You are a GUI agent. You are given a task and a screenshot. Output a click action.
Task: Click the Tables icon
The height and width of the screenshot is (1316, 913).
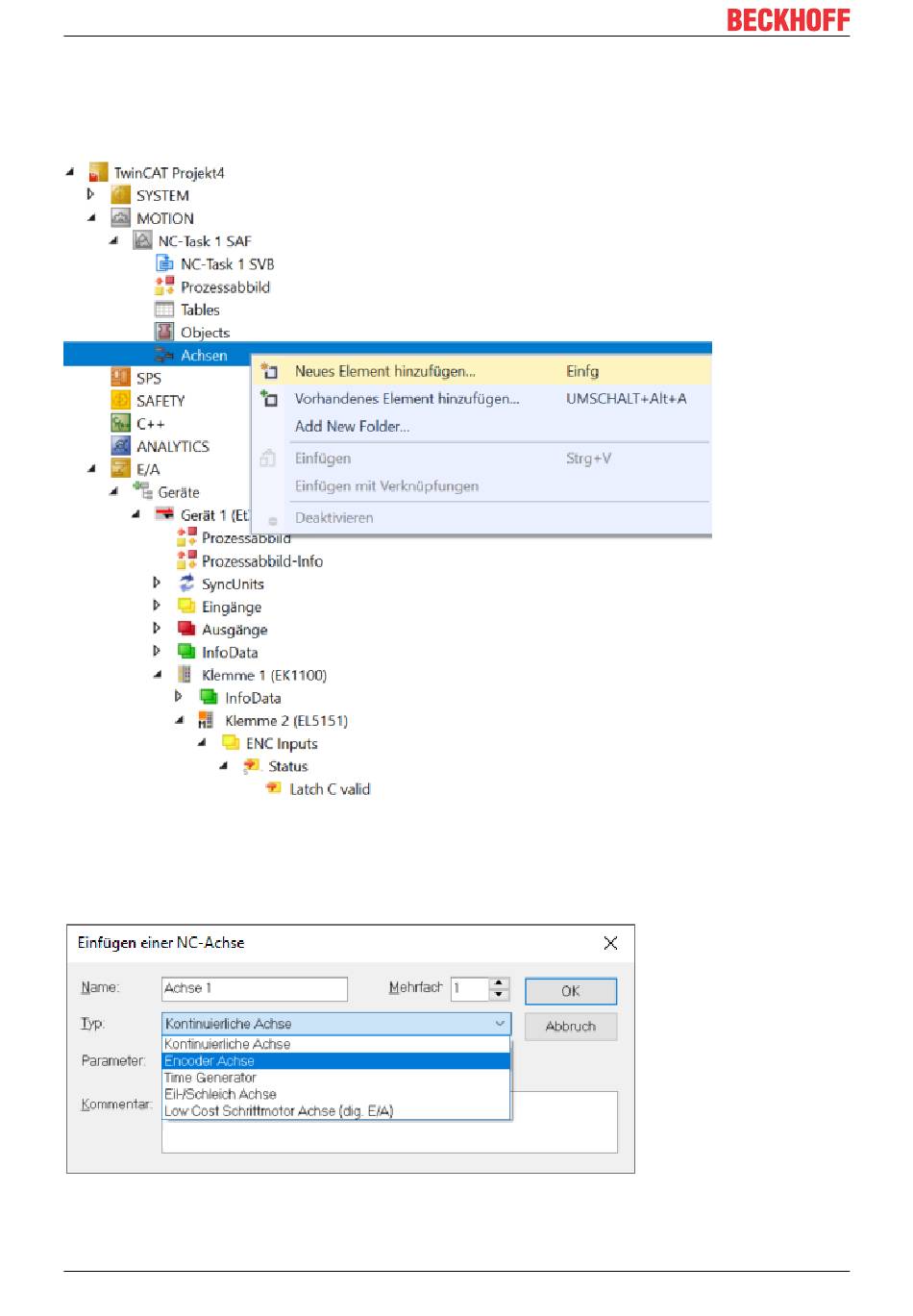(x=164, y=310)
